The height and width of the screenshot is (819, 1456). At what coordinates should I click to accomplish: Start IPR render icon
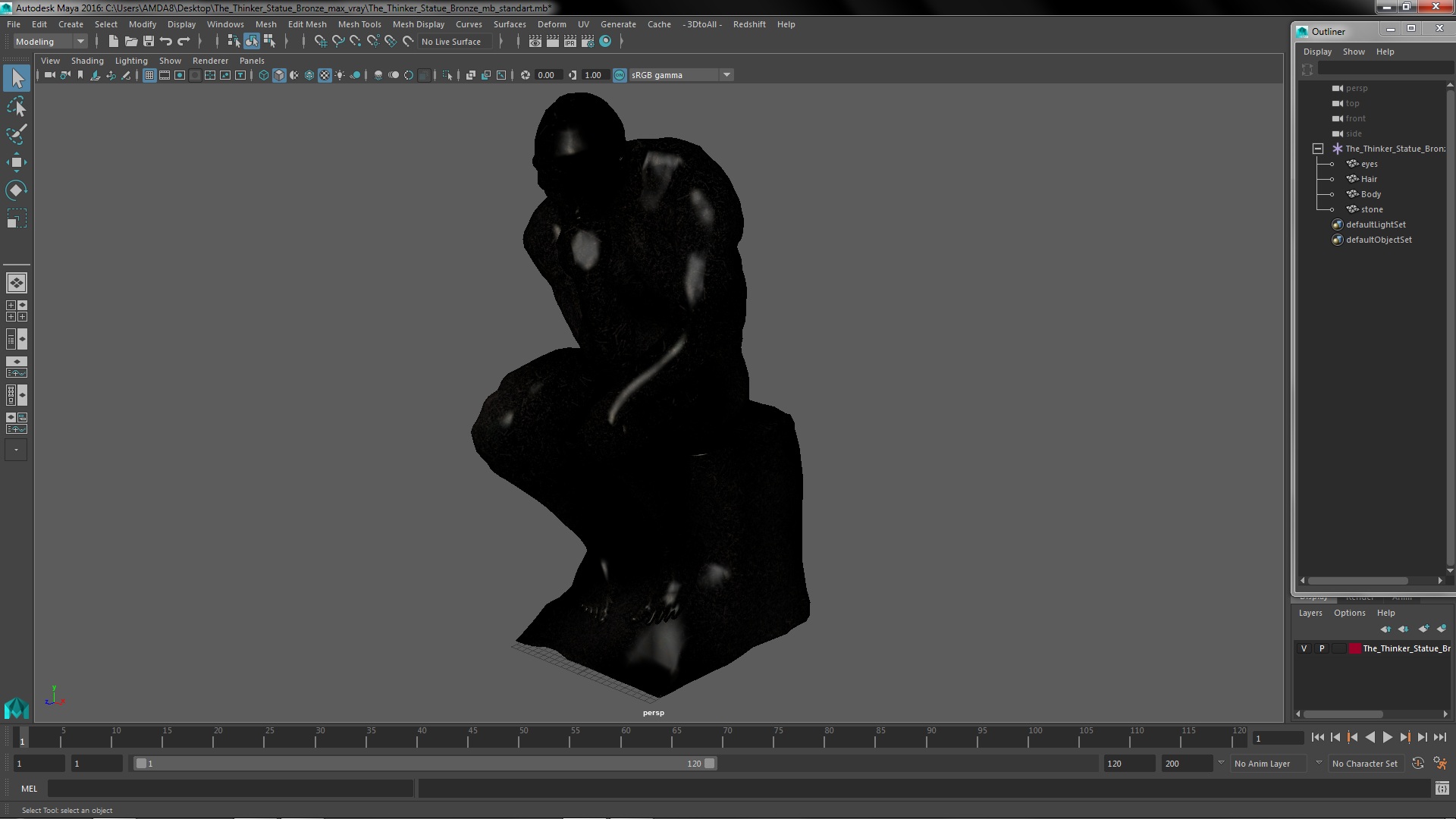570,42
